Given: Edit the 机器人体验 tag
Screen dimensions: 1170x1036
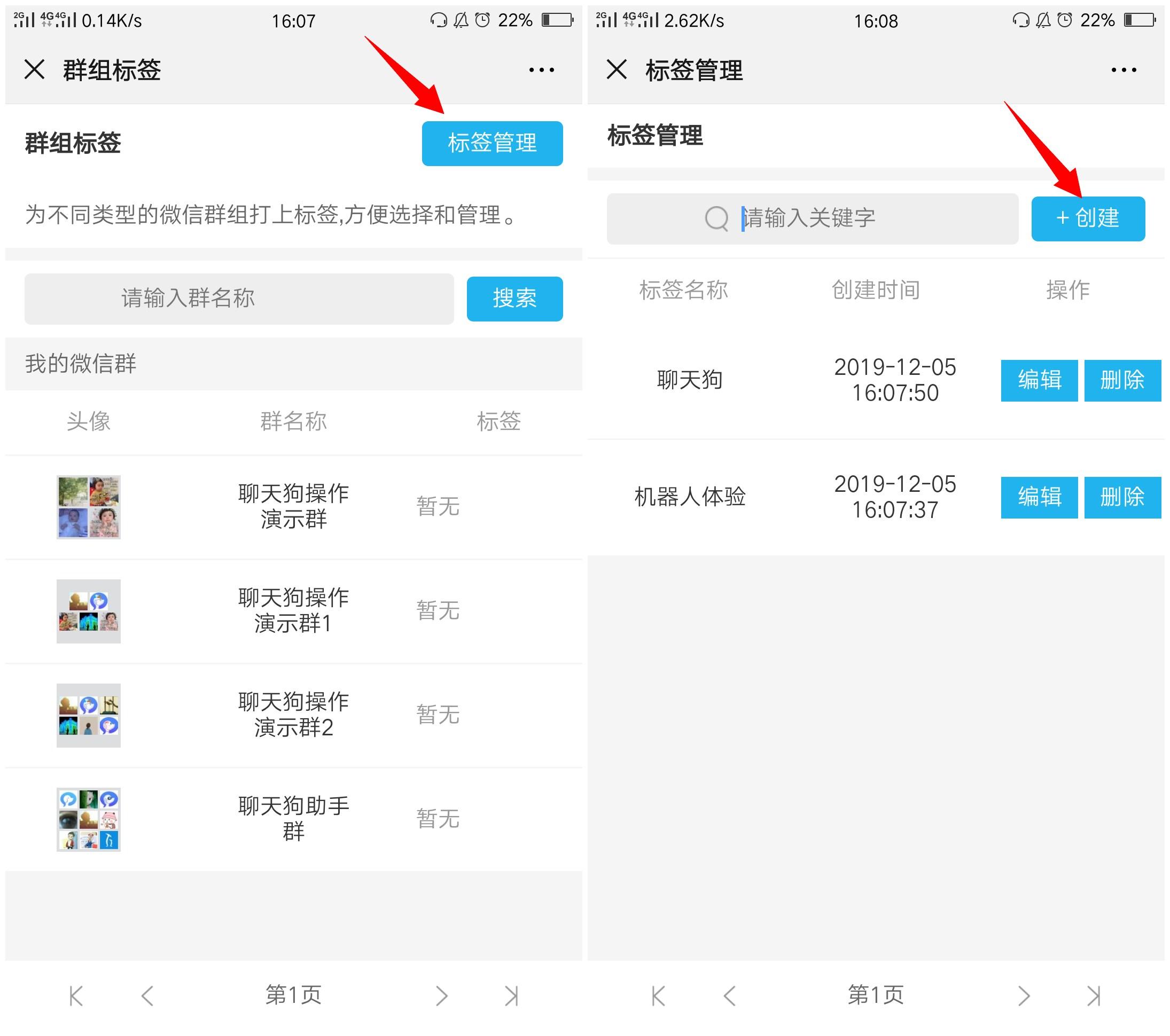Looking at the screenshot, I should (x=1039, y=497).
